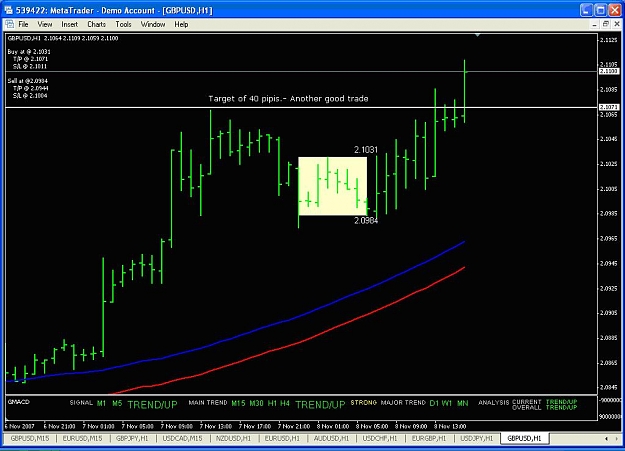Switch to the USDCHF,H1 chart tab
Viewport: 625px width, 451px height.
pos(379,438)
